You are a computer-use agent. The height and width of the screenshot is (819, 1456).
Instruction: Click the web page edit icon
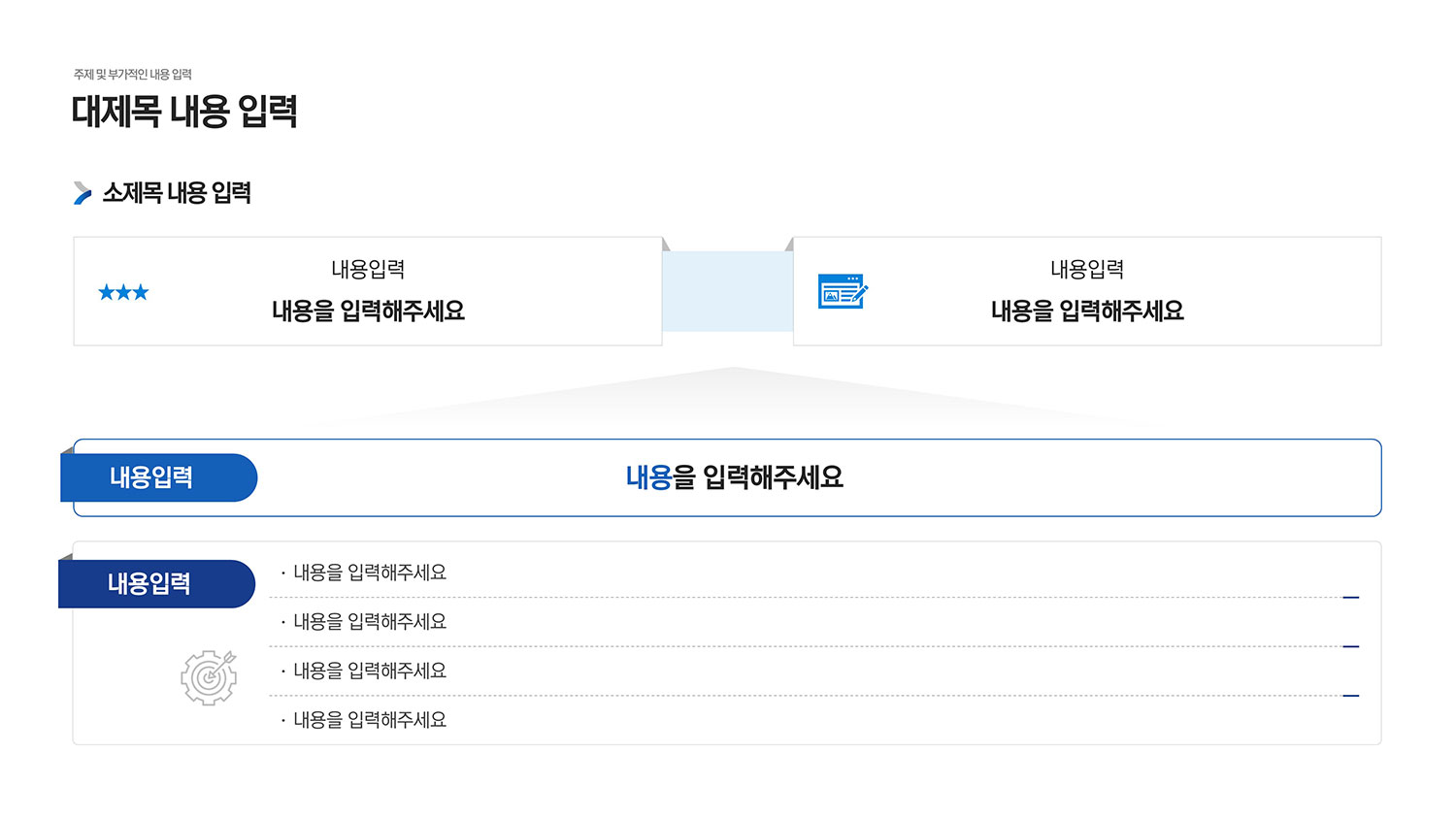click(x=843, y=291)
